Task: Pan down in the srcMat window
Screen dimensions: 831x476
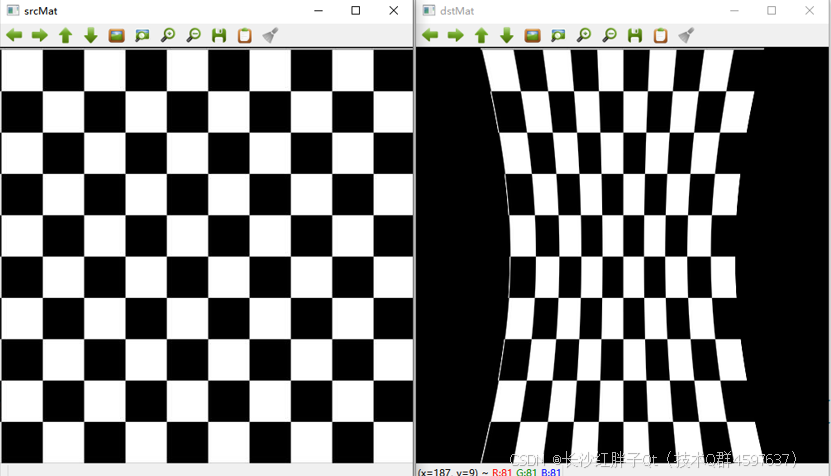Action: click(x=91, y=35)
